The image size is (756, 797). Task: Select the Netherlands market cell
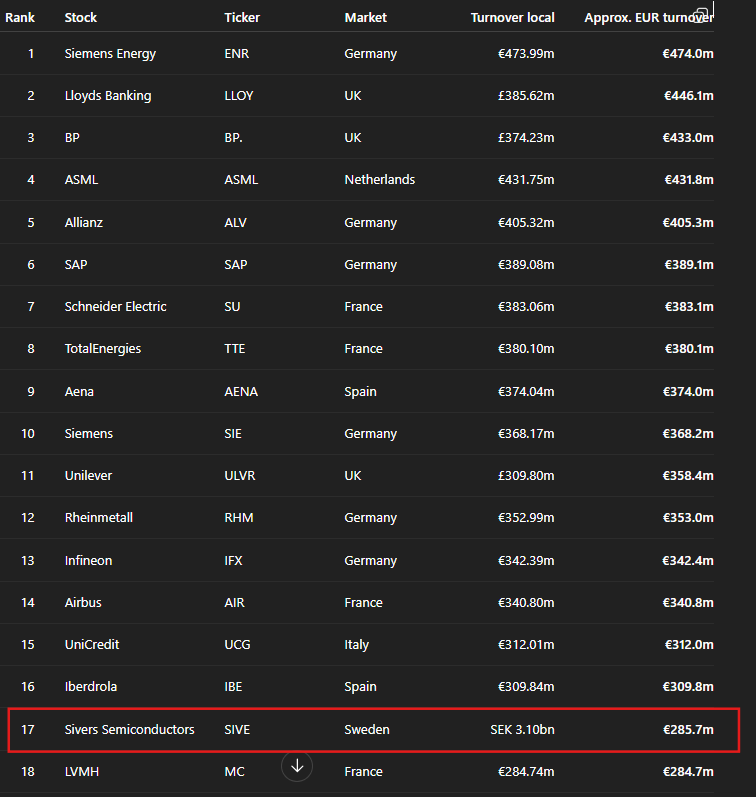(x=379, y=180)
